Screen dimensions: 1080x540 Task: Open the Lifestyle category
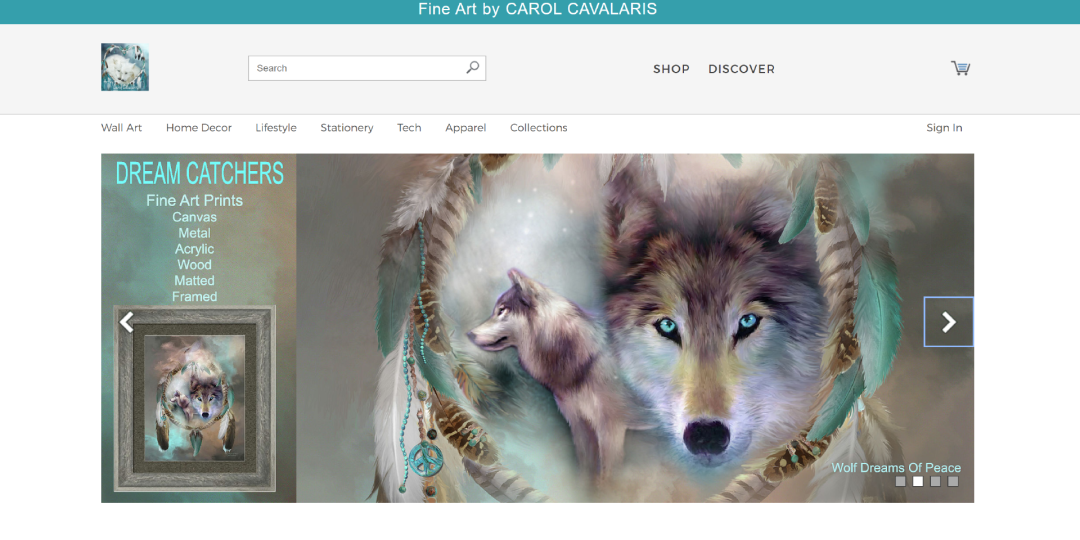click(x=276, y=127)
